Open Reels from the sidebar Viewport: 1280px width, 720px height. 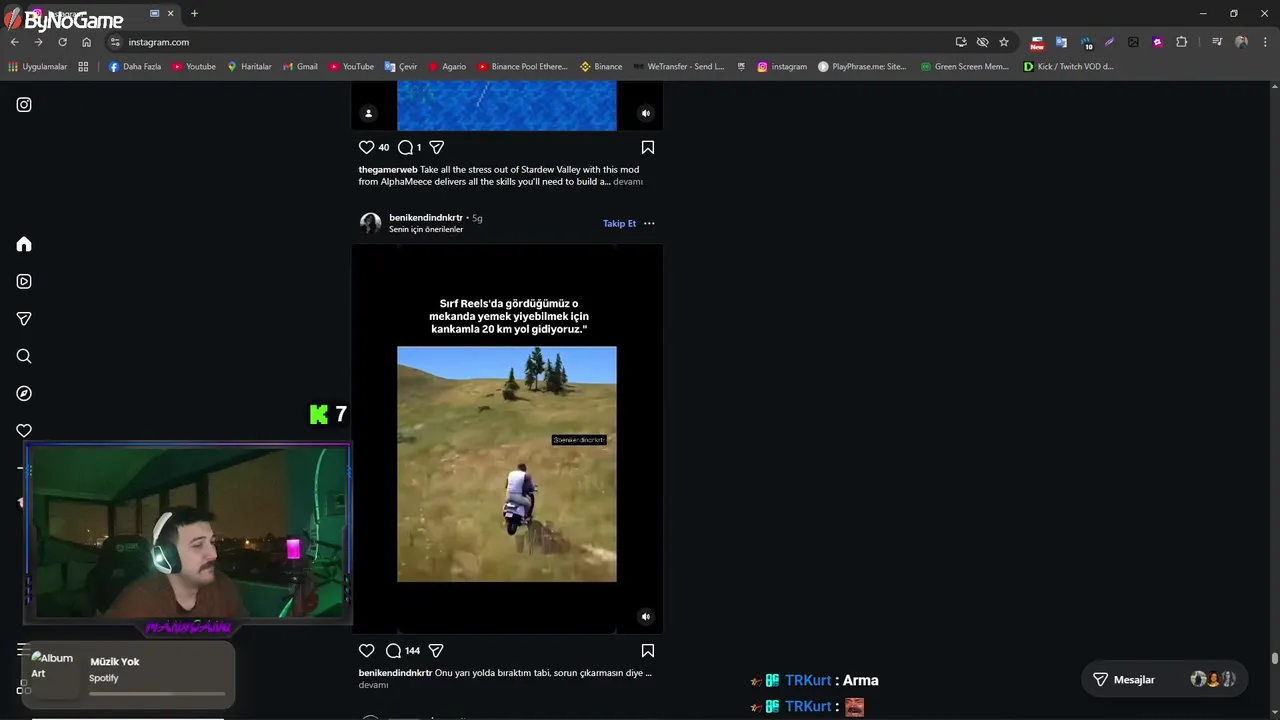point(24,282)
